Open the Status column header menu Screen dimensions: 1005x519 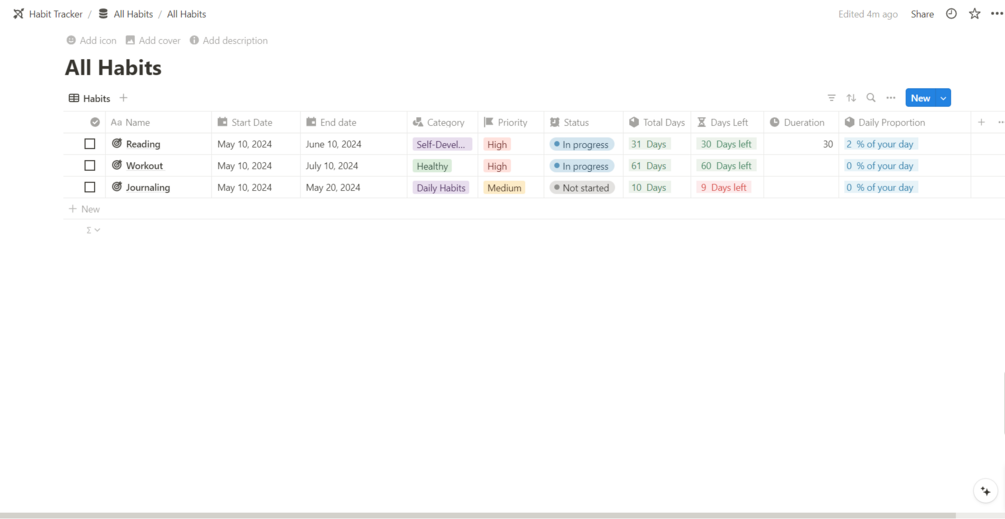click(583, 122)
